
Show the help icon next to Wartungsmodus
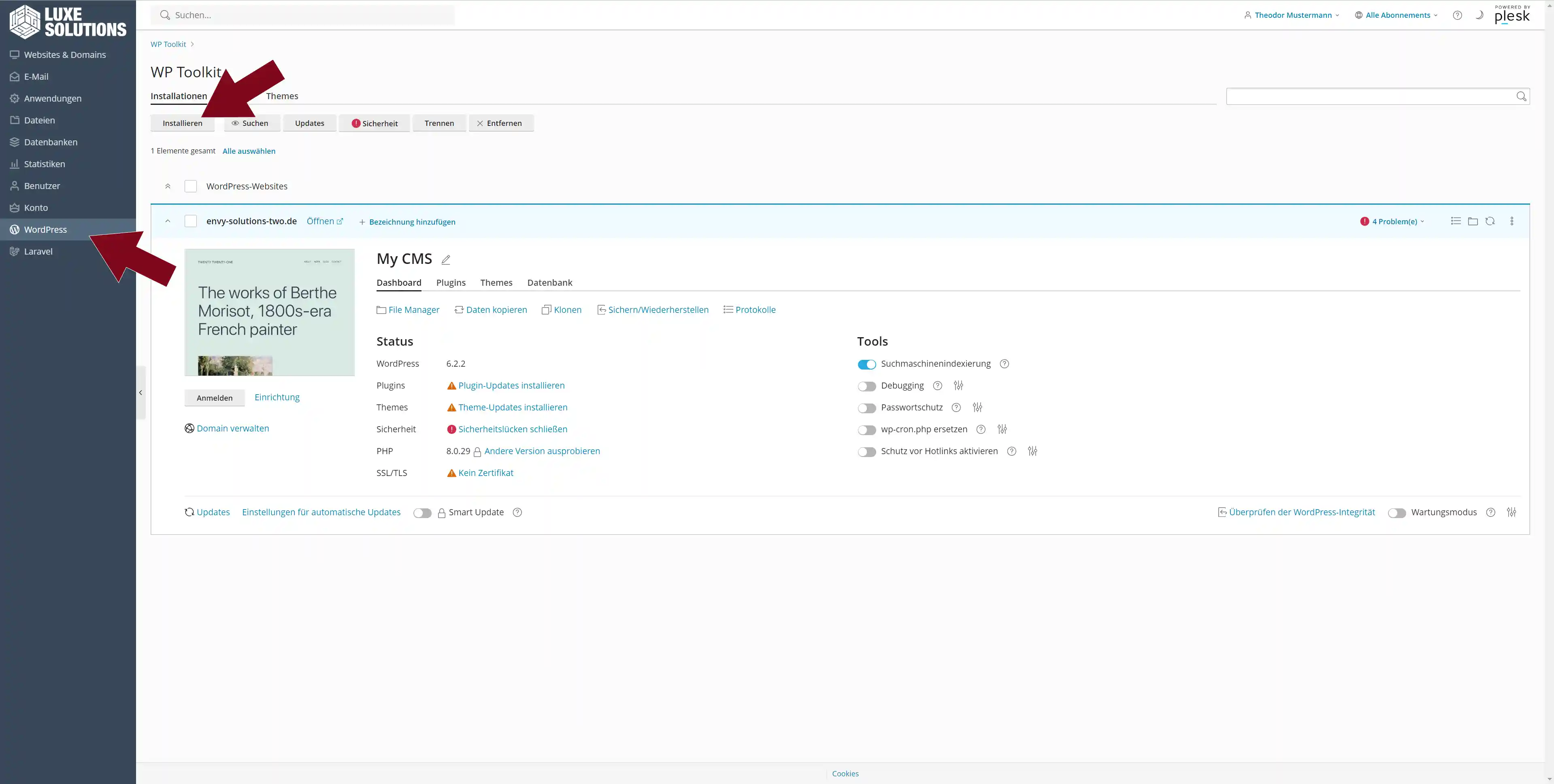tap(1491, 512)
